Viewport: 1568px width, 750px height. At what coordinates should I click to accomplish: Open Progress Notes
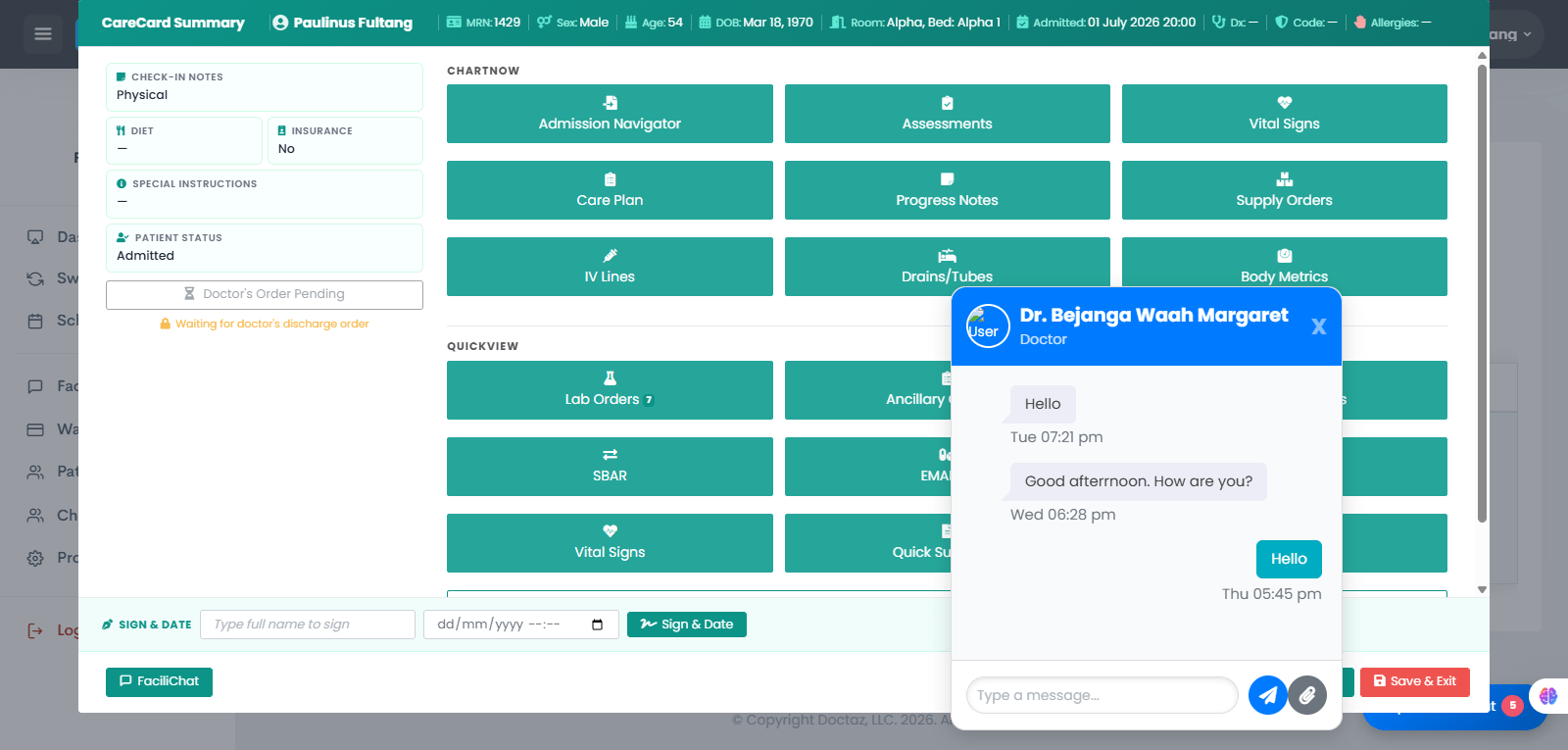click(947, 190)
